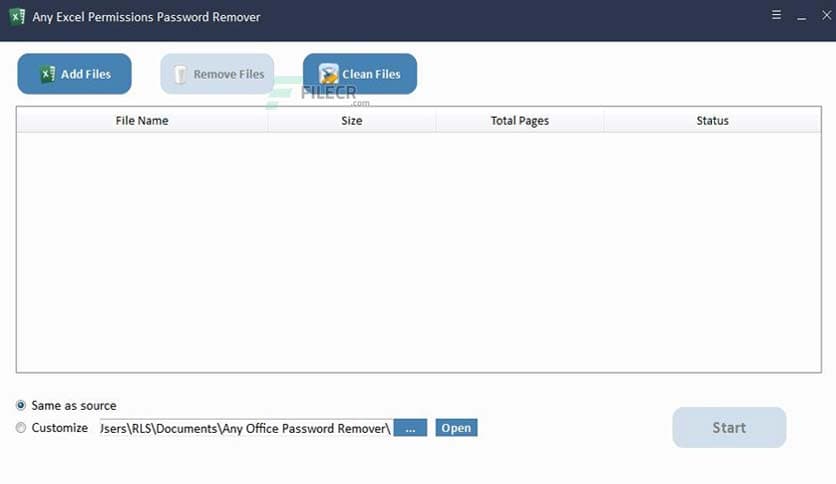
Task: Click the Clean Files button
Action: pyautogui.click(x=360, y=74)
